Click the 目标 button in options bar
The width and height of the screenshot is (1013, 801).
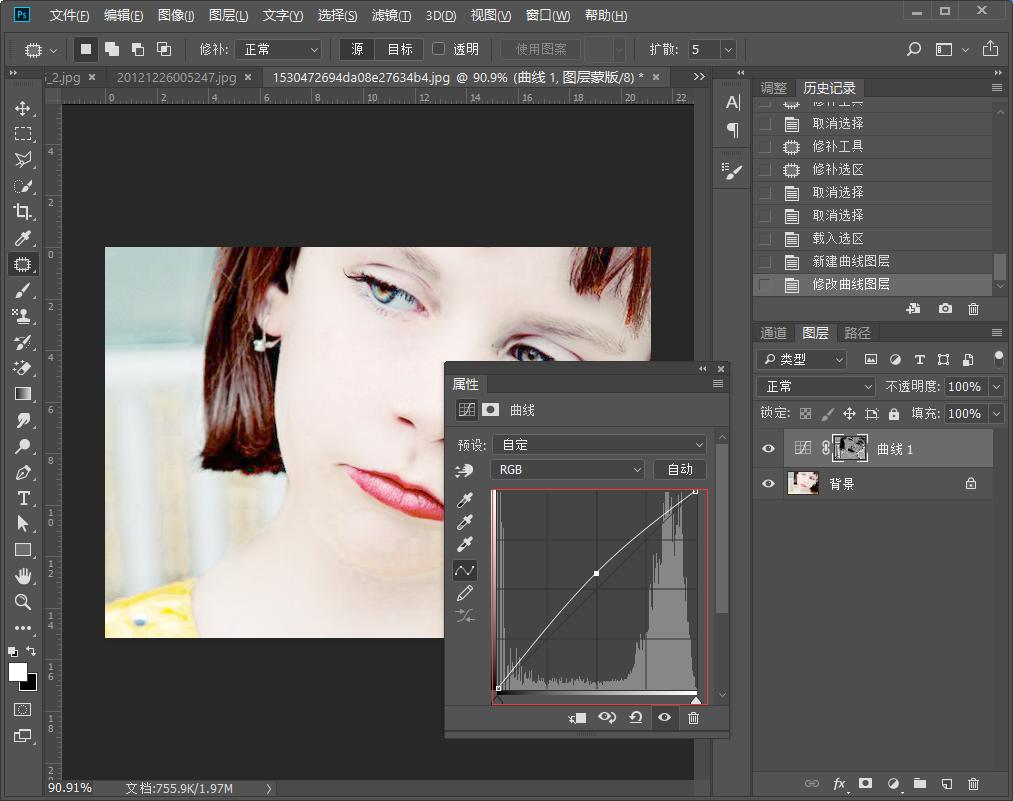[400, 49]
